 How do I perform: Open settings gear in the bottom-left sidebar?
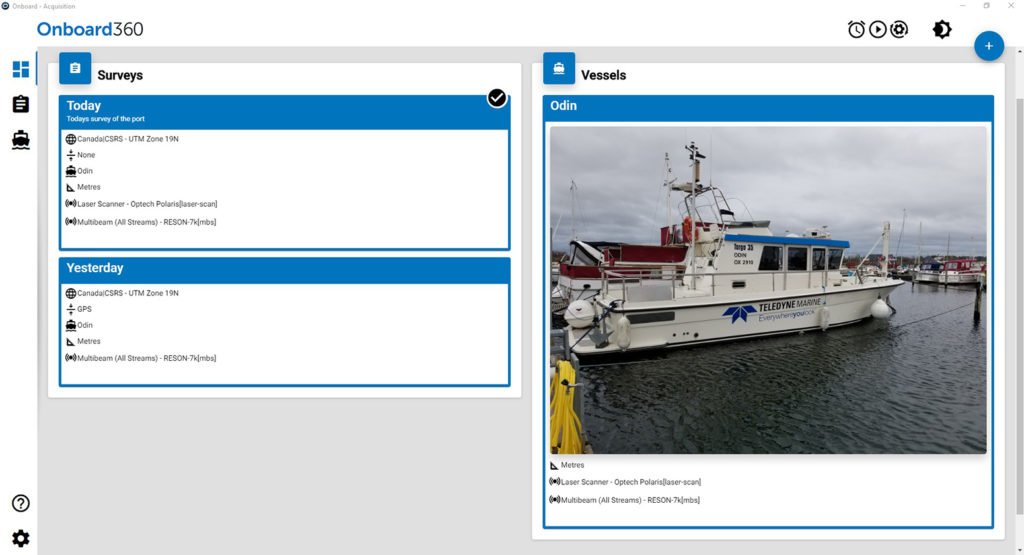[21, 539]
